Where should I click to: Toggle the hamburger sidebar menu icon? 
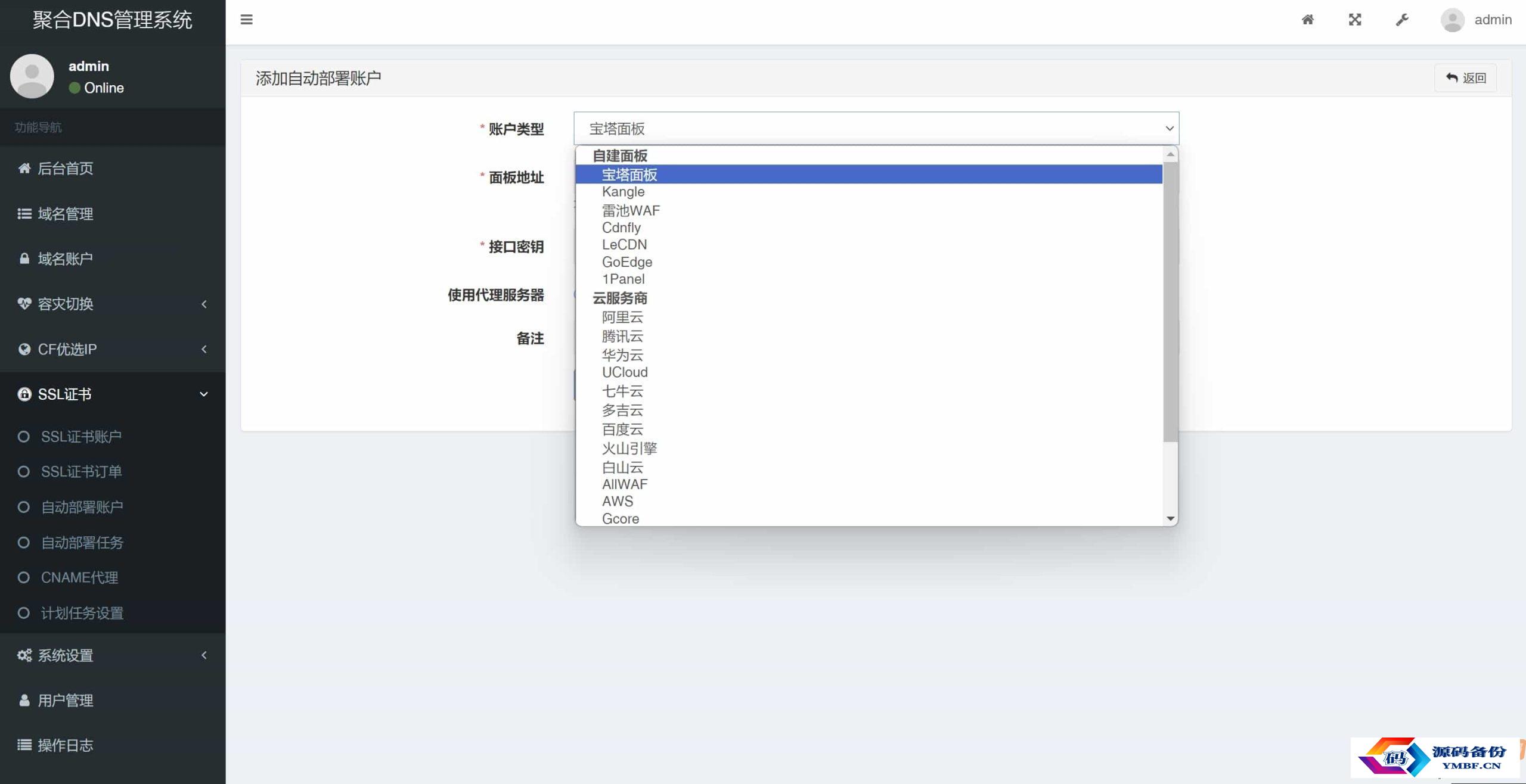pos(246,20)
